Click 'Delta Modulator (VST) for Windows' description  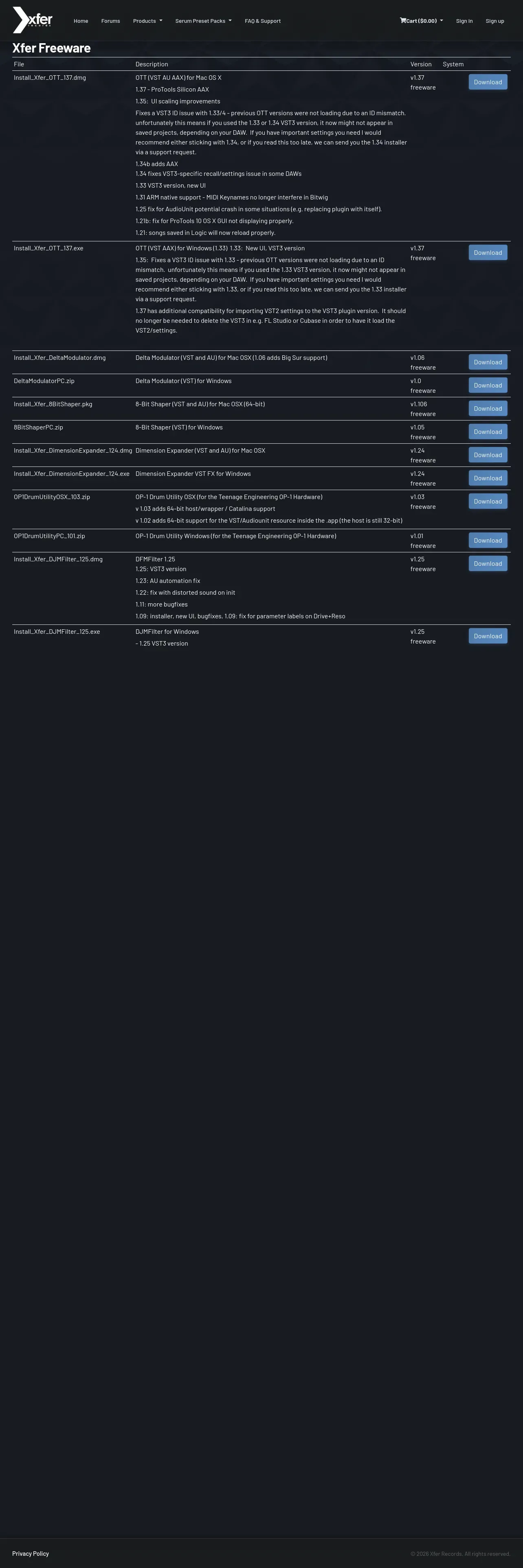[183, 381]
